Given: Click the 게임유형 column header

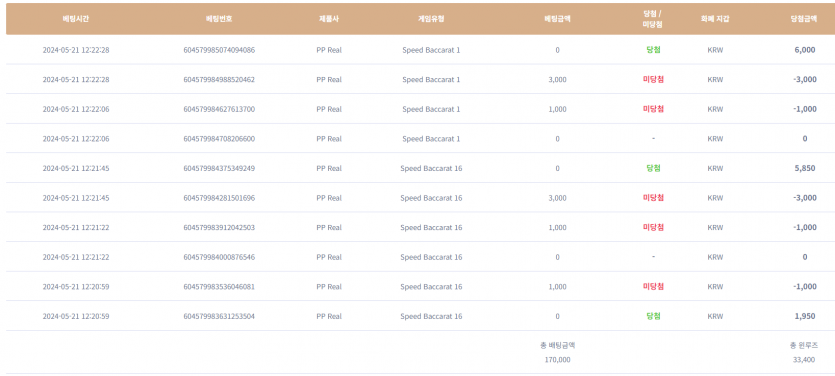Looking at the screenshot, I should [x=431, y=19].
